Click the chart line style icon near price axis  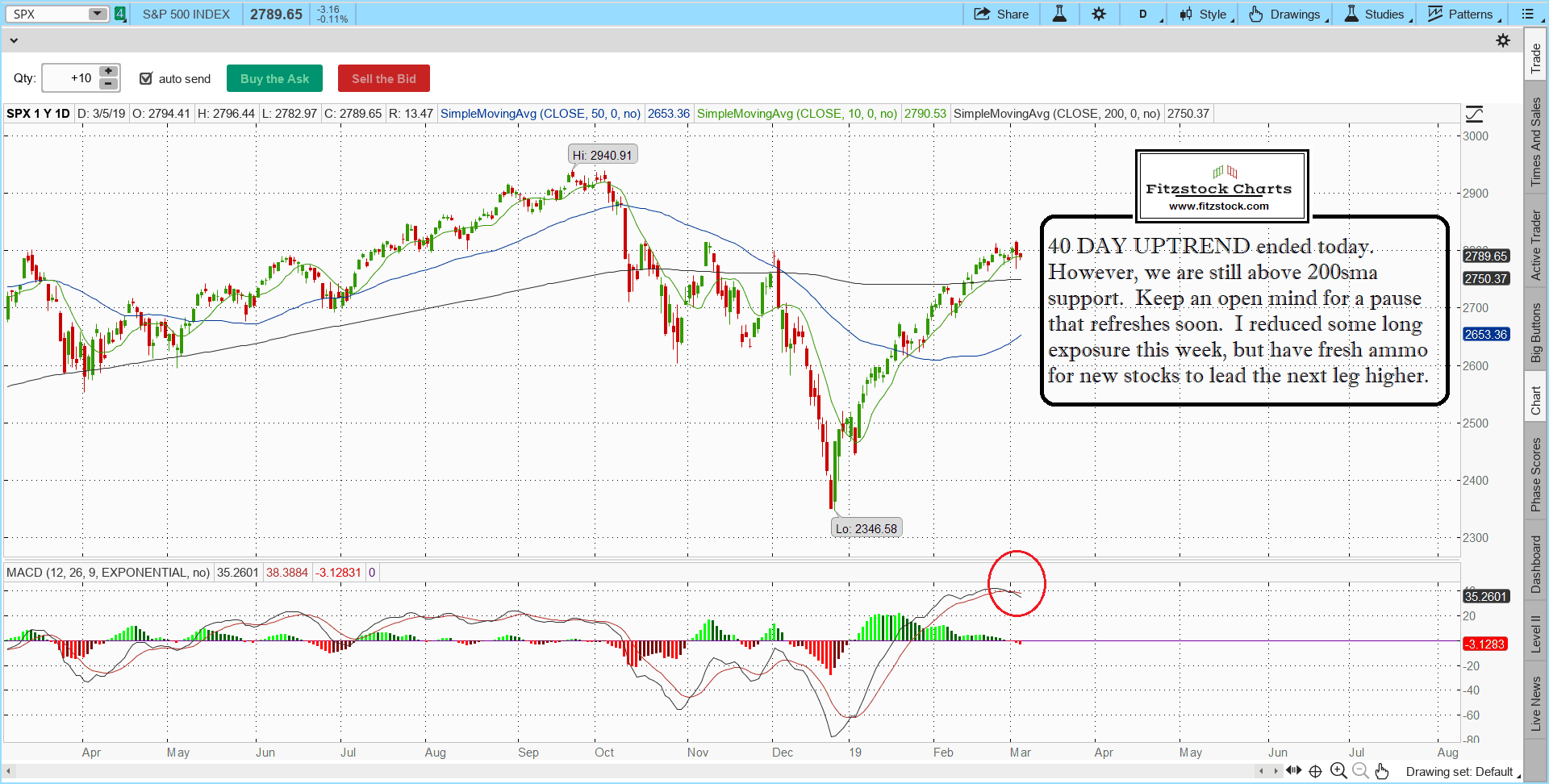[1474, 114]
